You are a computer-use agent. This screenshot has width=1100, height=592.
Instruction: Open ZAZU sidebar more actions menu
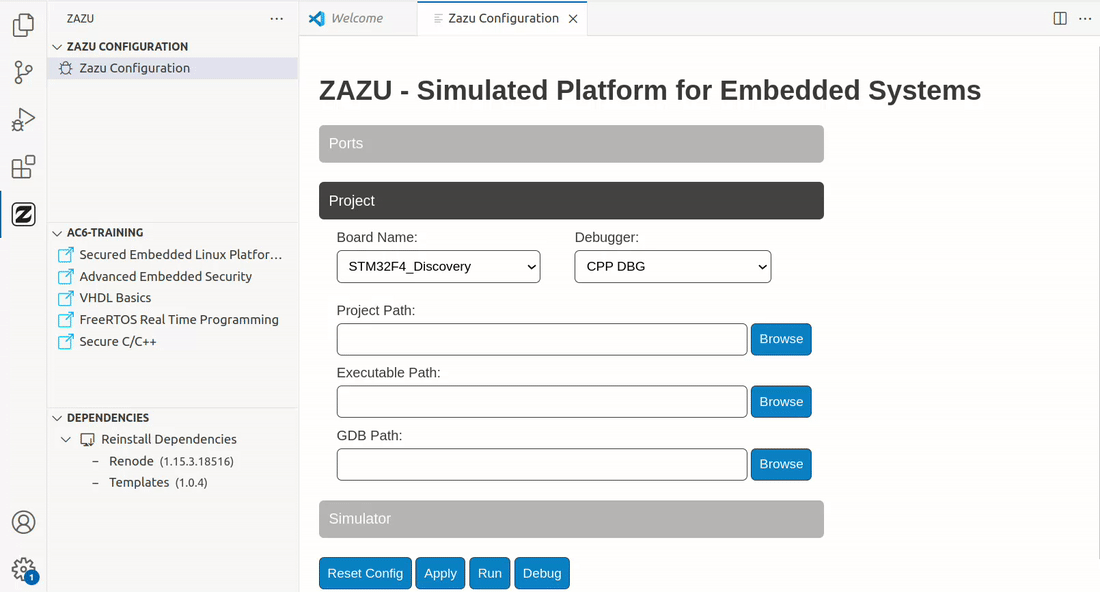276,19
